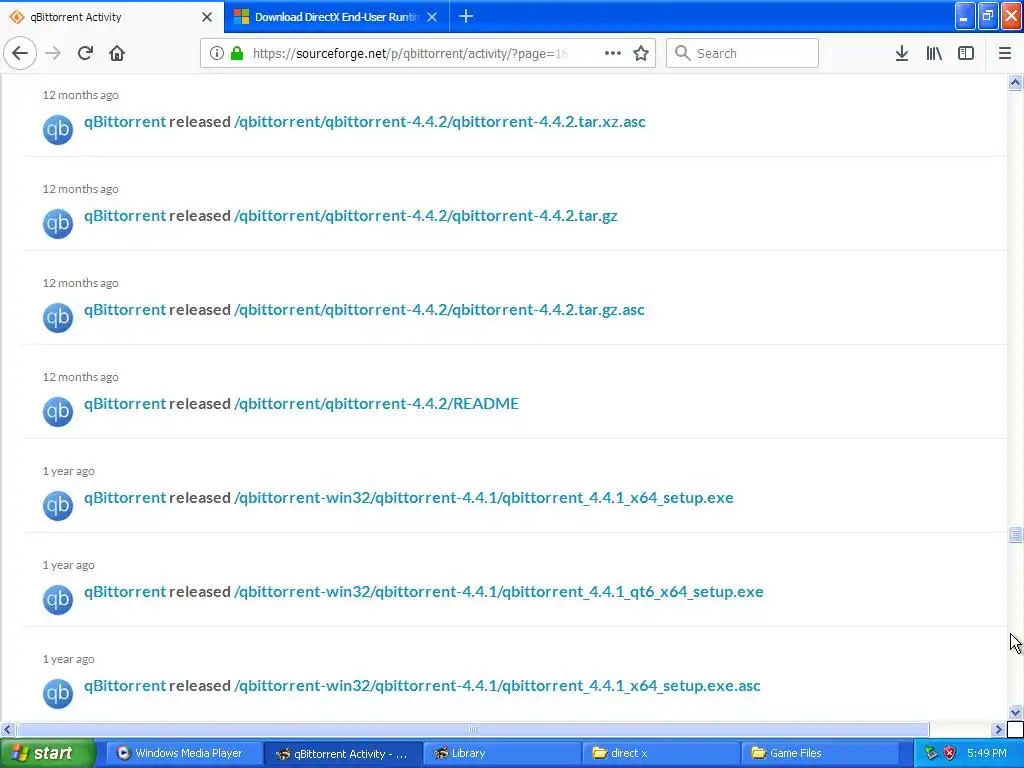Click the 5:49 PM clock in the tray
This screenshot has height=768, width=1024.
click(x=986, y=753)
